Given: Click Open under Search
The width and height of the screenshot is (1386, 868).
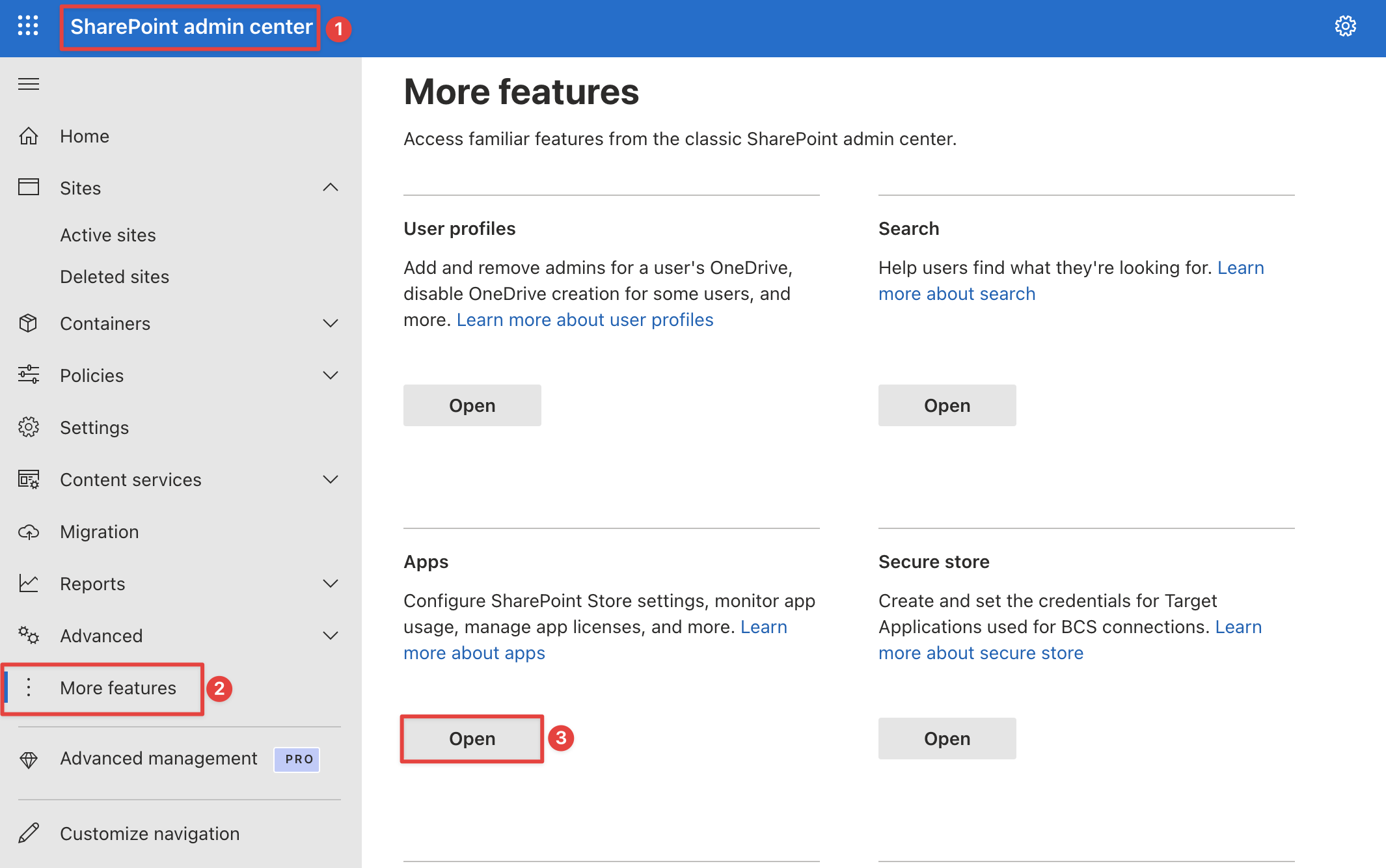Looking at the screenshot, I should click(947, 405).
